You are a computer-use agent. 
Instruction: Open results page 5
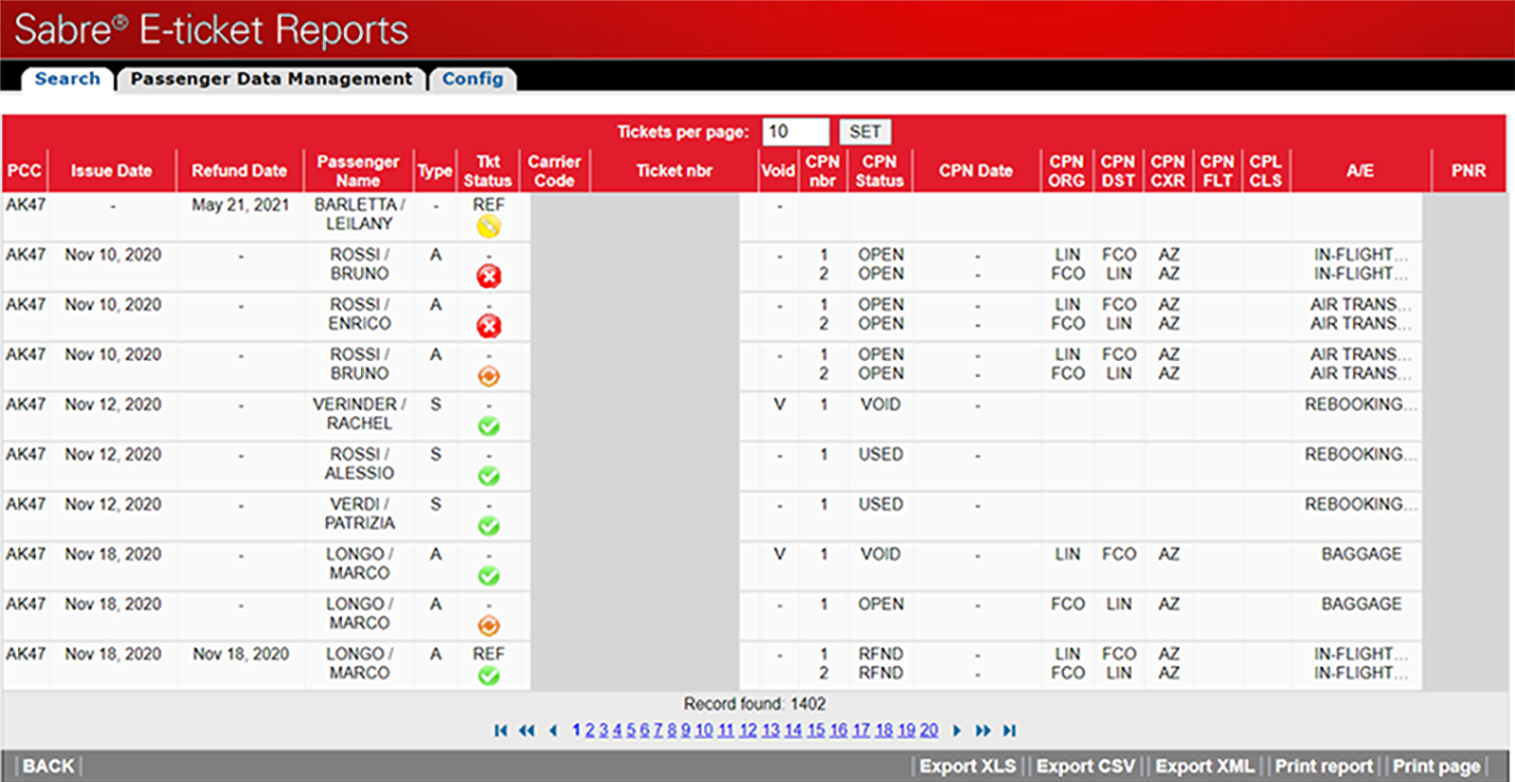(x=631, y=731)
